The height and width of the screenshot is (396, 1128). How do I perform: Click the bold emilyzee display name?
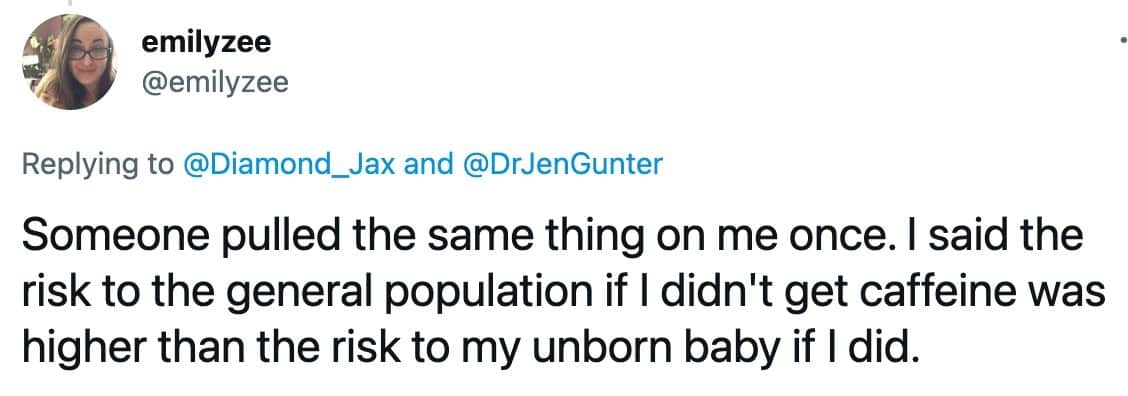(x=206, y=43)
